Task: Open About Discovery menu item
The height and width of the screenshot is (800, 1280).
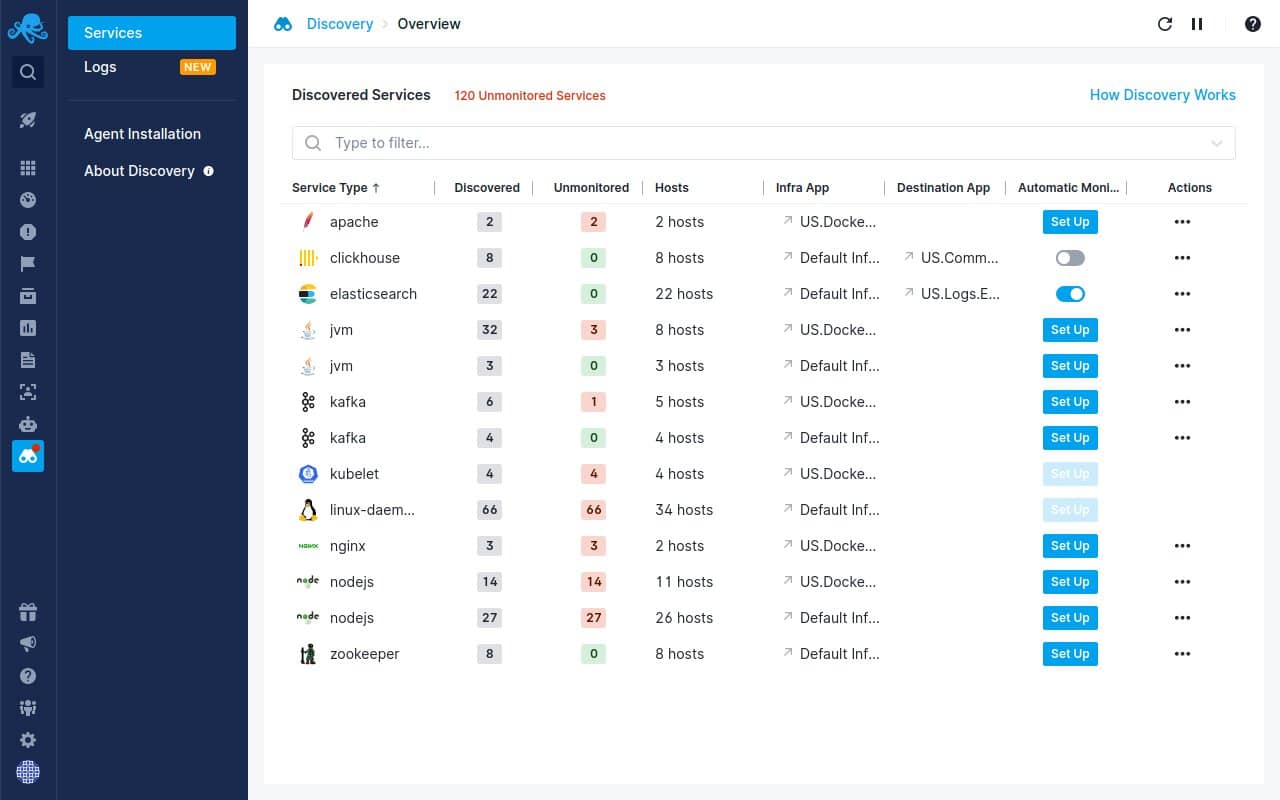Action: coord(139,171)
